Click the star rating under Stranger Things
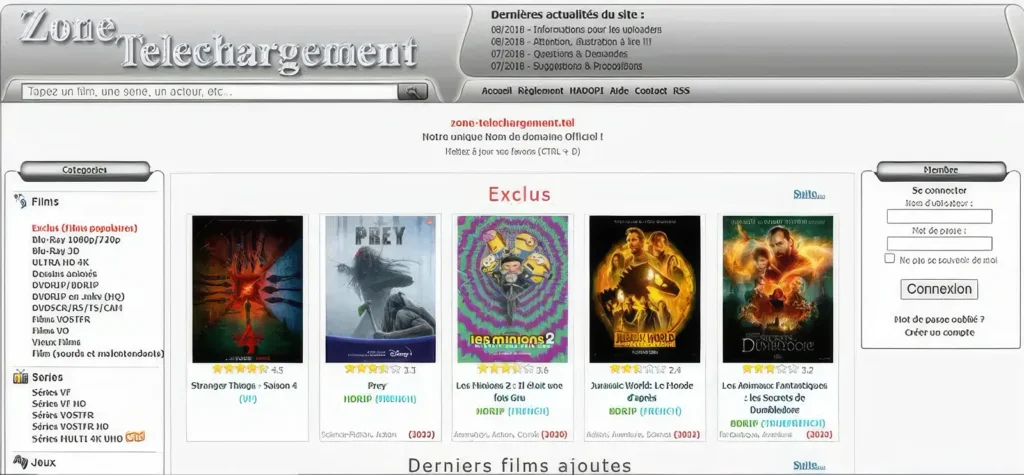This screenshot has width=1024, height=475. click(240, 370)
